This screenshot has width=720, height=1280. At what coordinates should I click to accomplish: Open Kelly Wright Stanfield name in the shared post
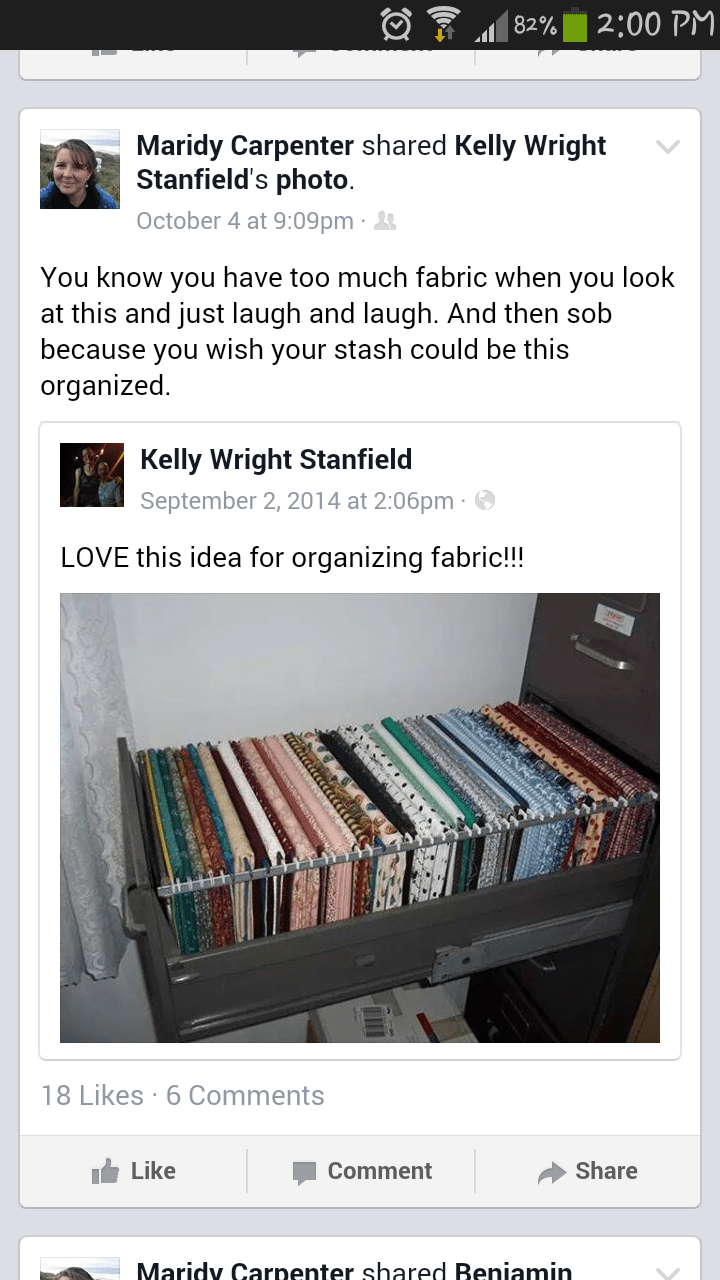pyautogui.click(x=276, y=460)
